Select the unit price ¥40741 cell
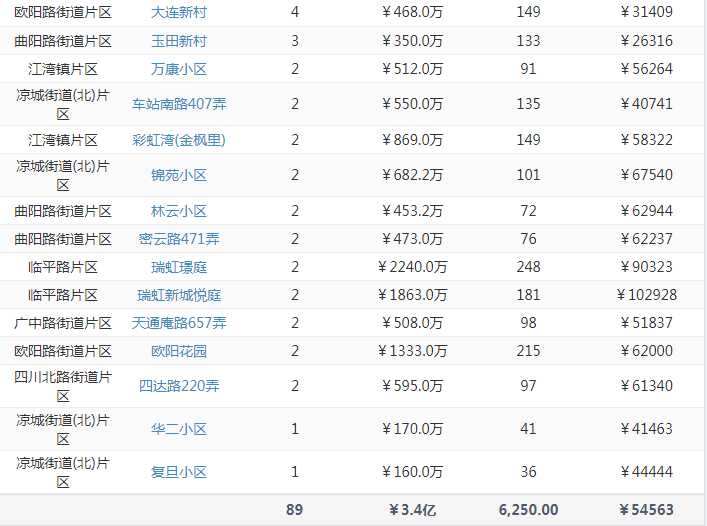 647,104
